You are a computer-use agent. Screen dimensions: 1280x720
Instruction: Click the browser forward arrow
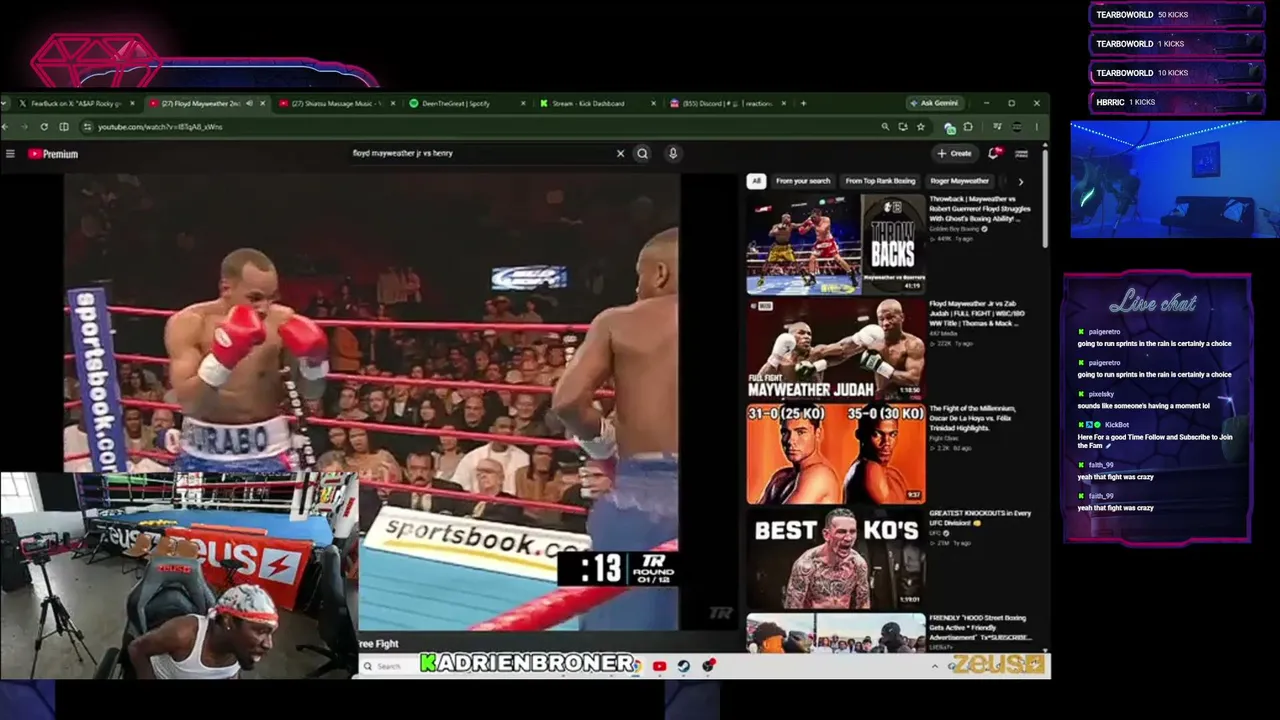click(x=24, y=127)
